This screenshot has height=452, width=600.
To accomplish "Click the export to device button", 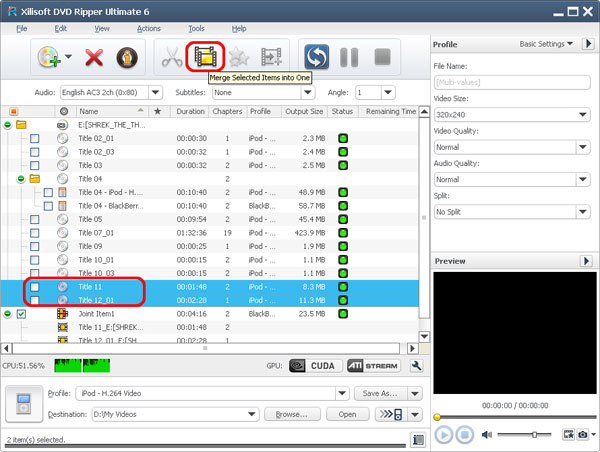I will coord(391,414).
